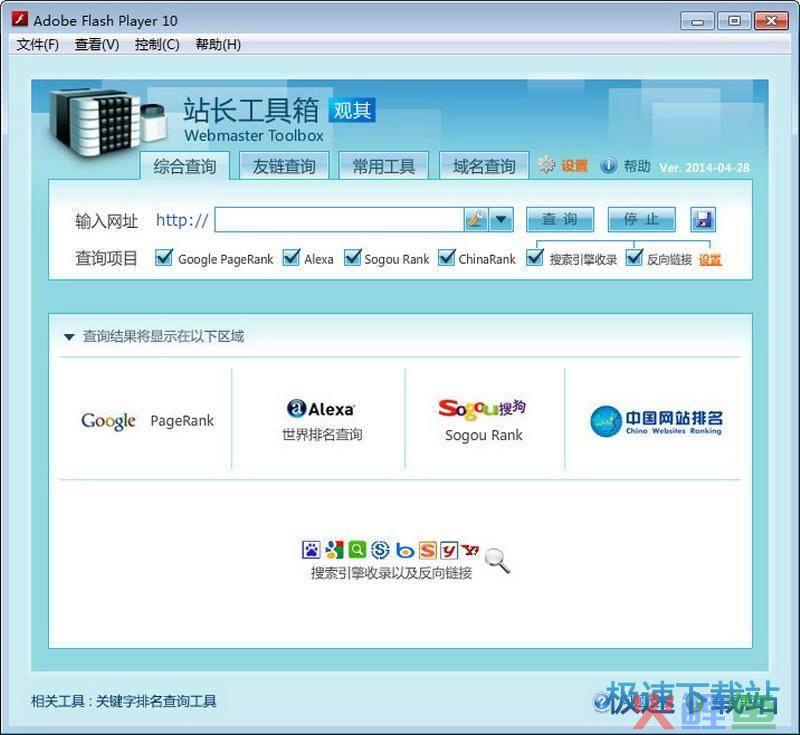Click the Adobe Flash Player title icon
The height and width of the screenshot is (735, 800).
[x=19, y=20]
